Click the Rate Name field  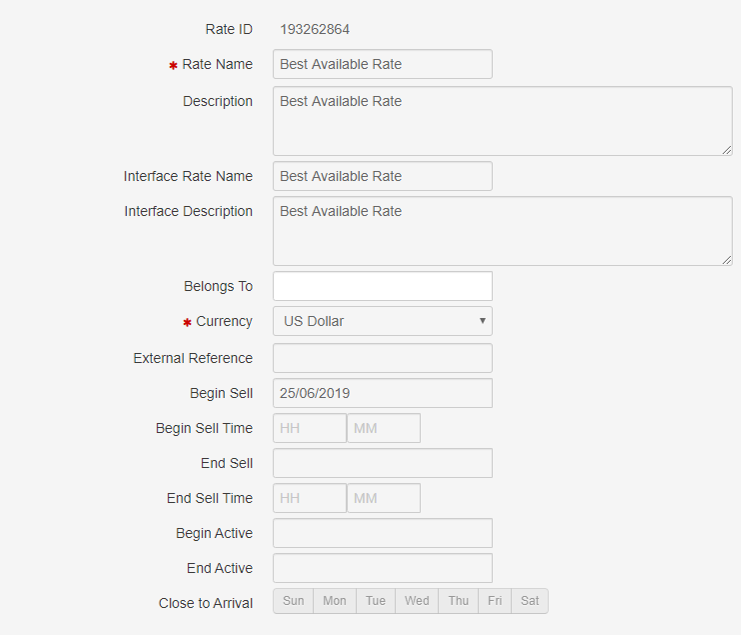click(383, 64)
